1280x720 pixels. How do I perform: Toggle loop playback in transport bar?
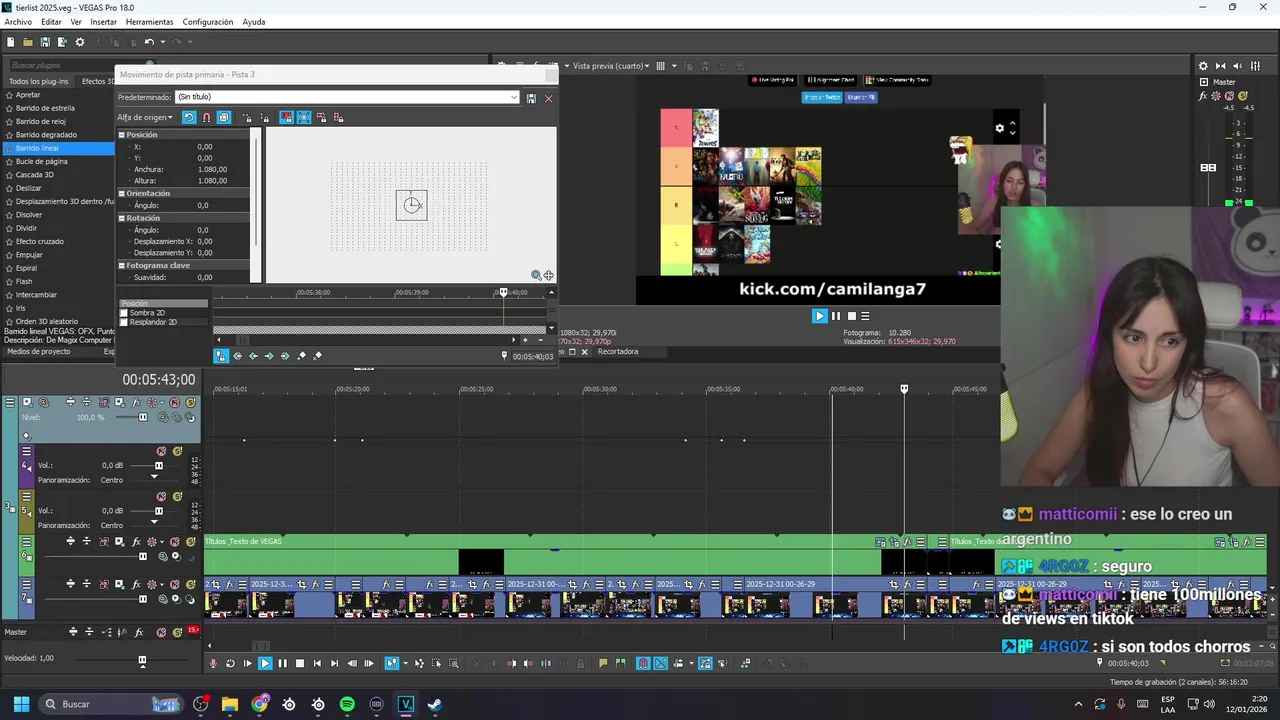click(230, 663)
